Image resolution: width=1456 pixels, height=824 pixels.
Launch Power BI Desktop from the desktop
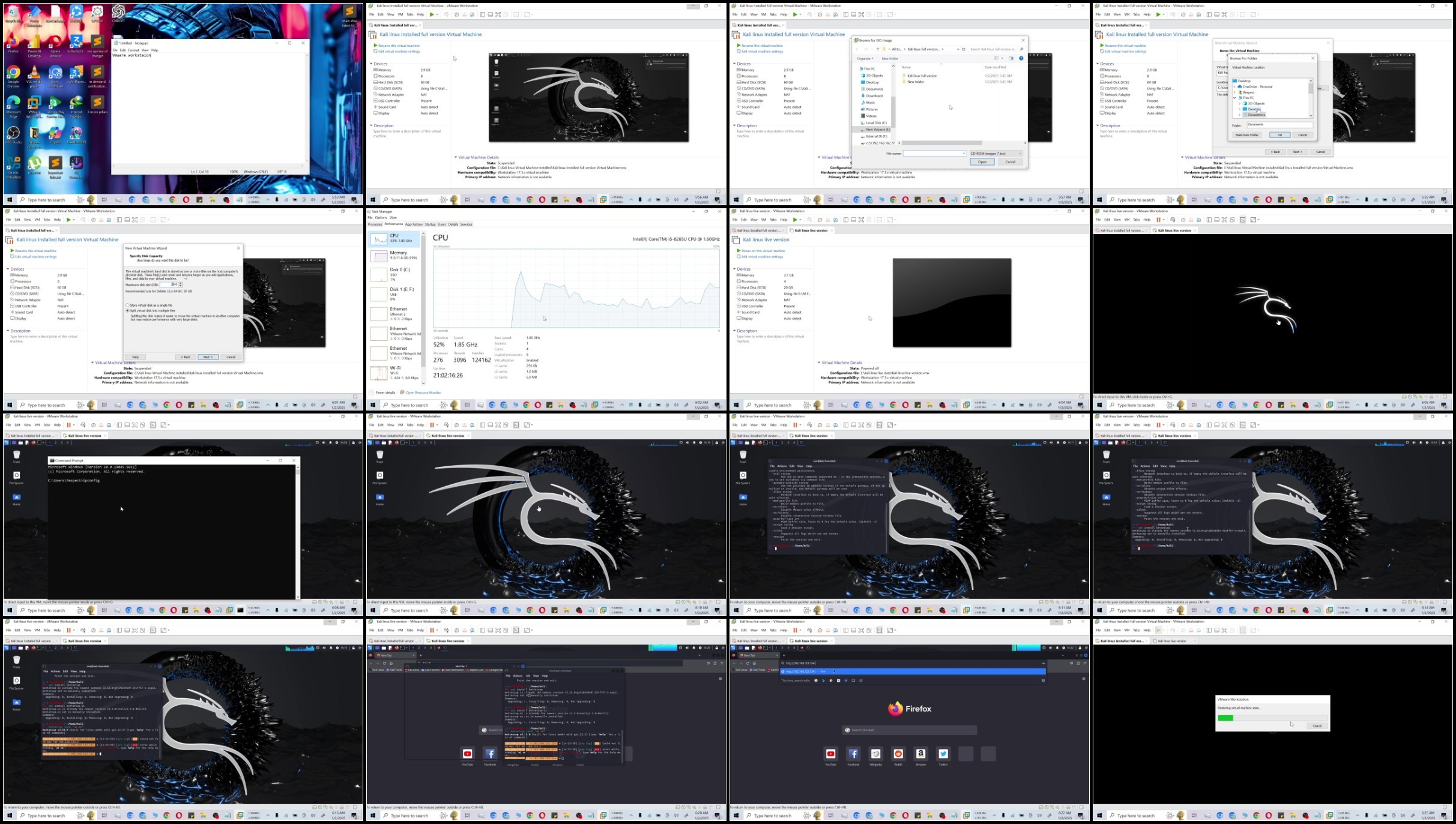(34, 44)
